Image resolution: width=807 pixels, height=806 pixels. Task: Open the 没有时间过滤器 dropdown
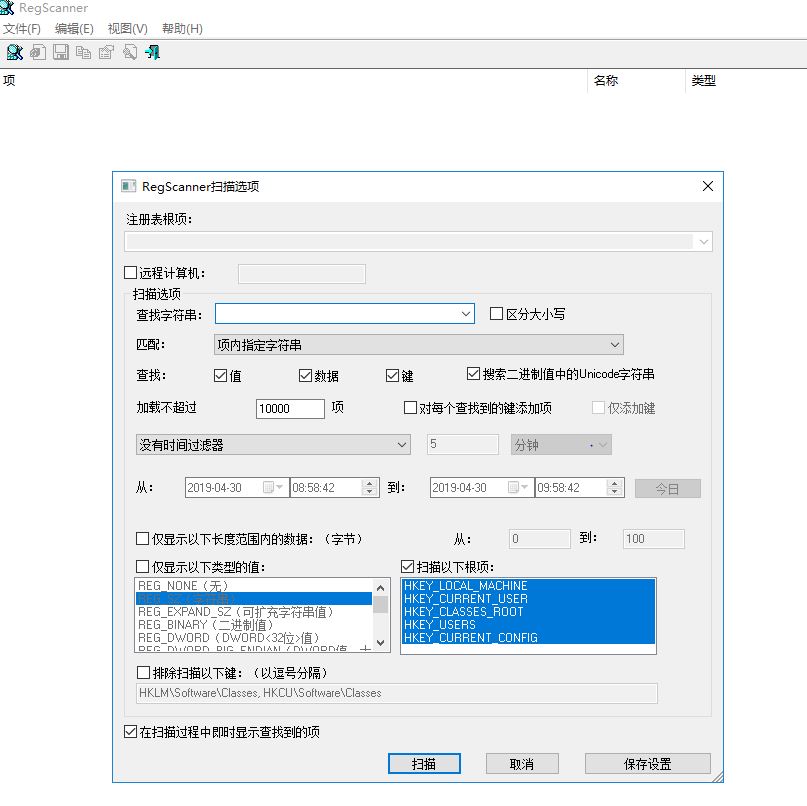click(402, 445)
